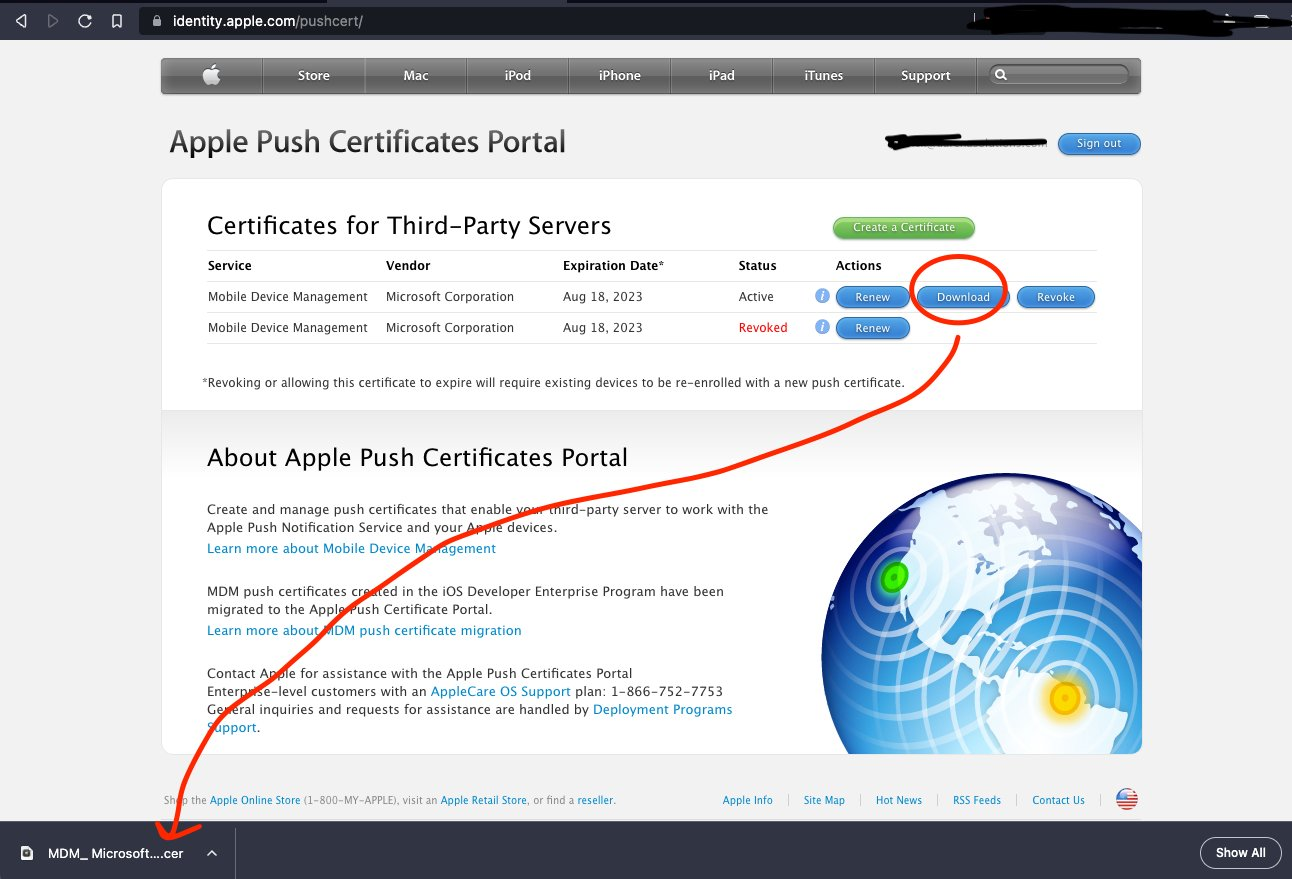Click the red Revoked status text

[763, 327]
